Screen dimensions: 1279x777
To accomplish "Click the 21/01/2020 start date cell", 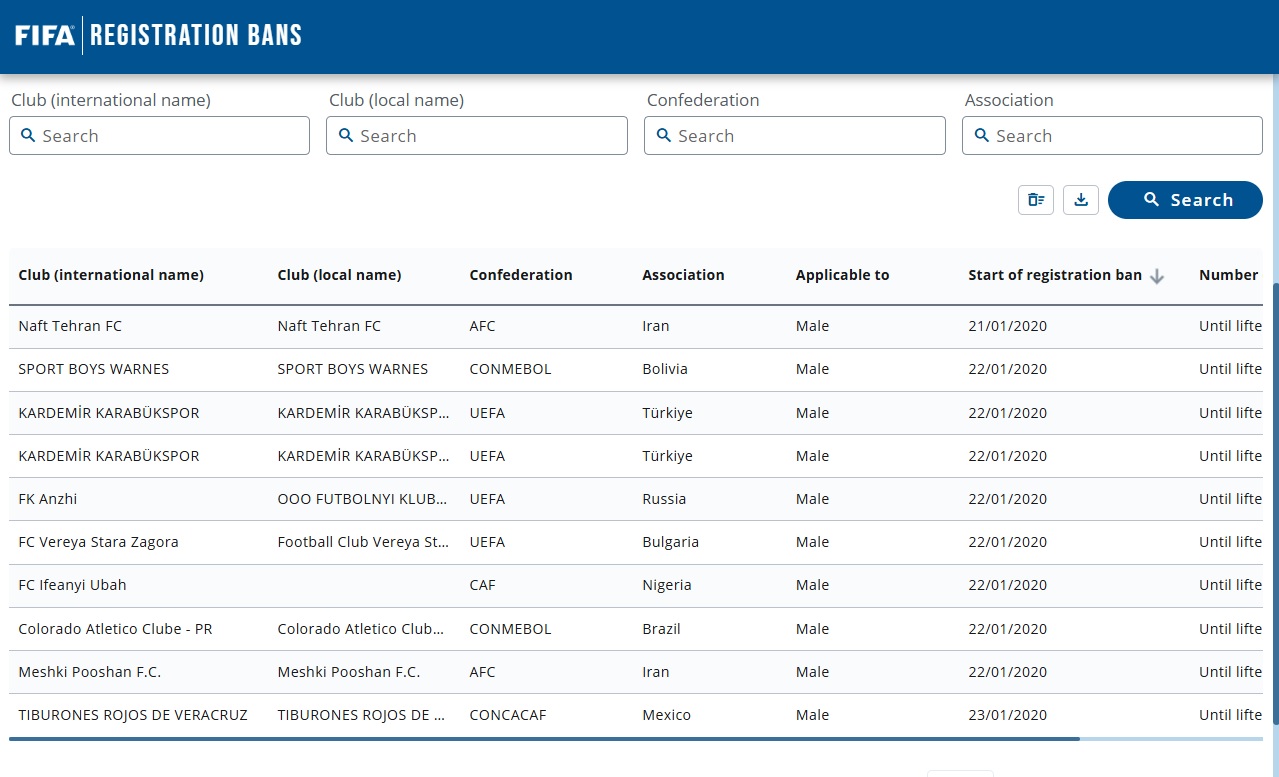I will [1007, 326].
